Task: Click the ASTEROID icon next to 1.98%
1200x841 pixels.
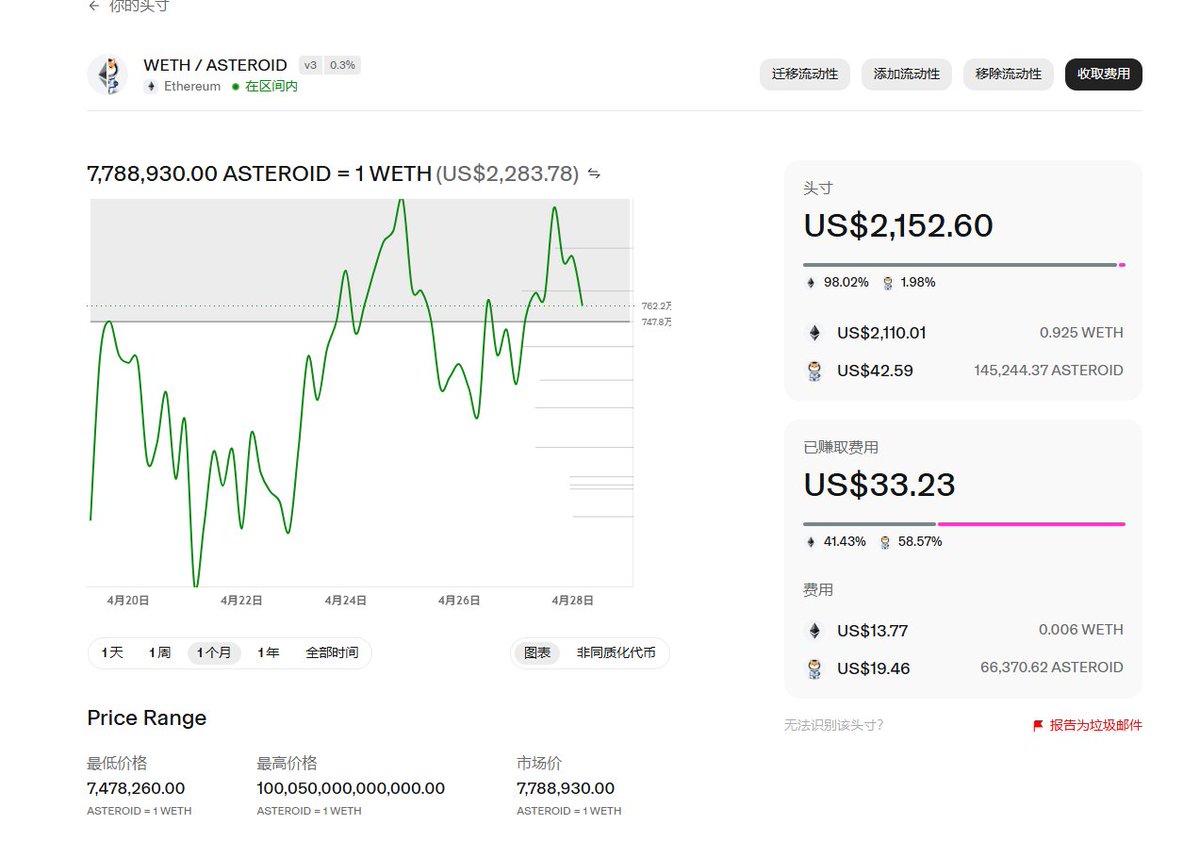Action: tap(887, 283)
